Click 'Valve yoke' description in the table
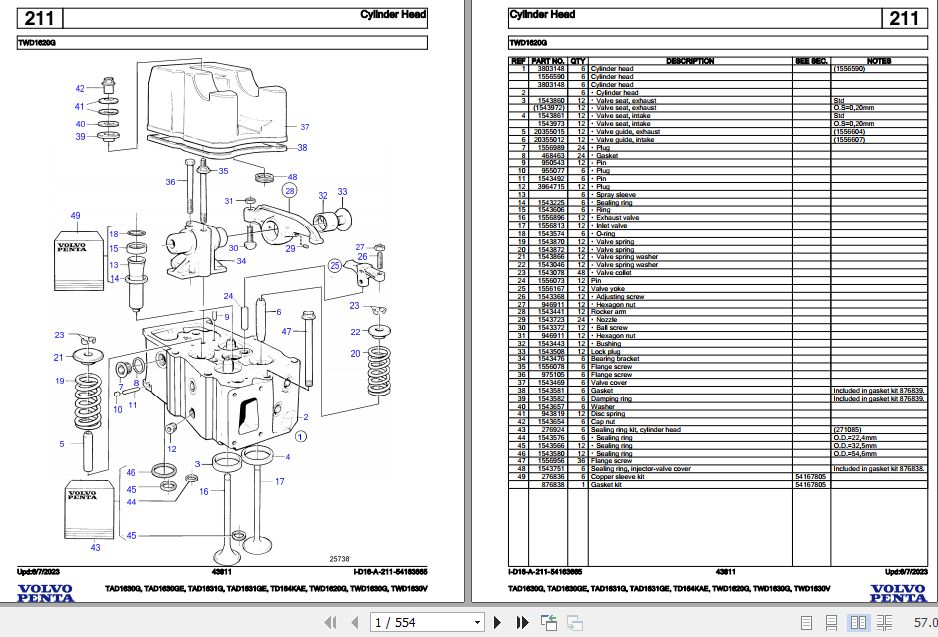Screen dimensions: 938x637 pyautogui.click(x=607, y=288)
